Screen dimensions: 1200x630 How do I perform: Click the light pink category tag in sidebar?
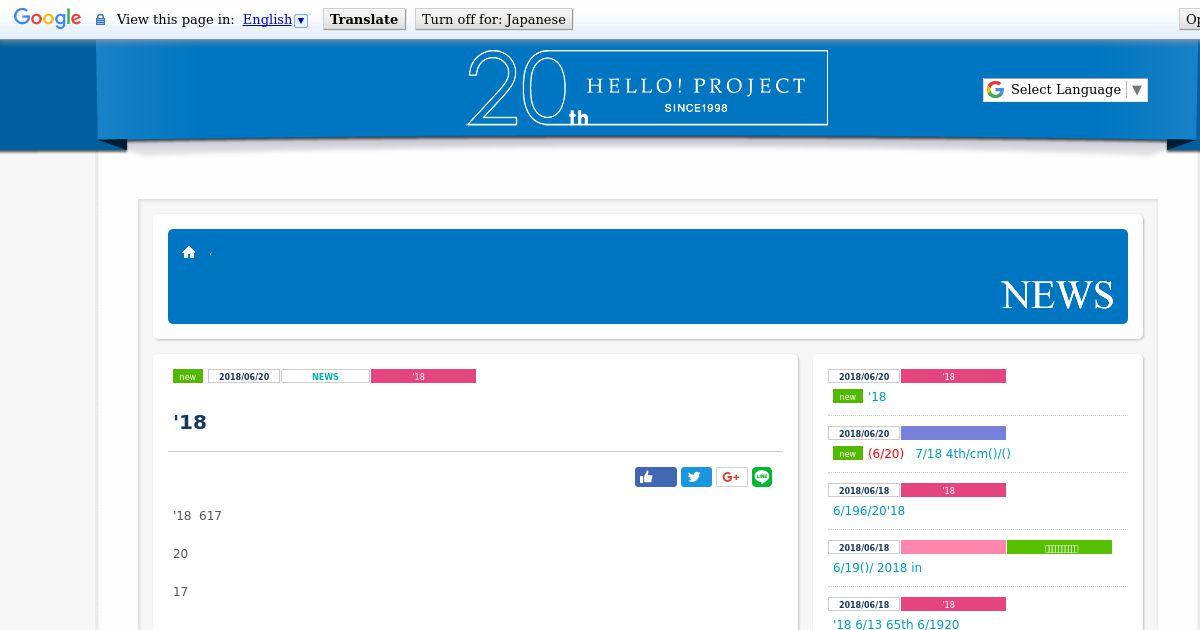click(953, 547)
